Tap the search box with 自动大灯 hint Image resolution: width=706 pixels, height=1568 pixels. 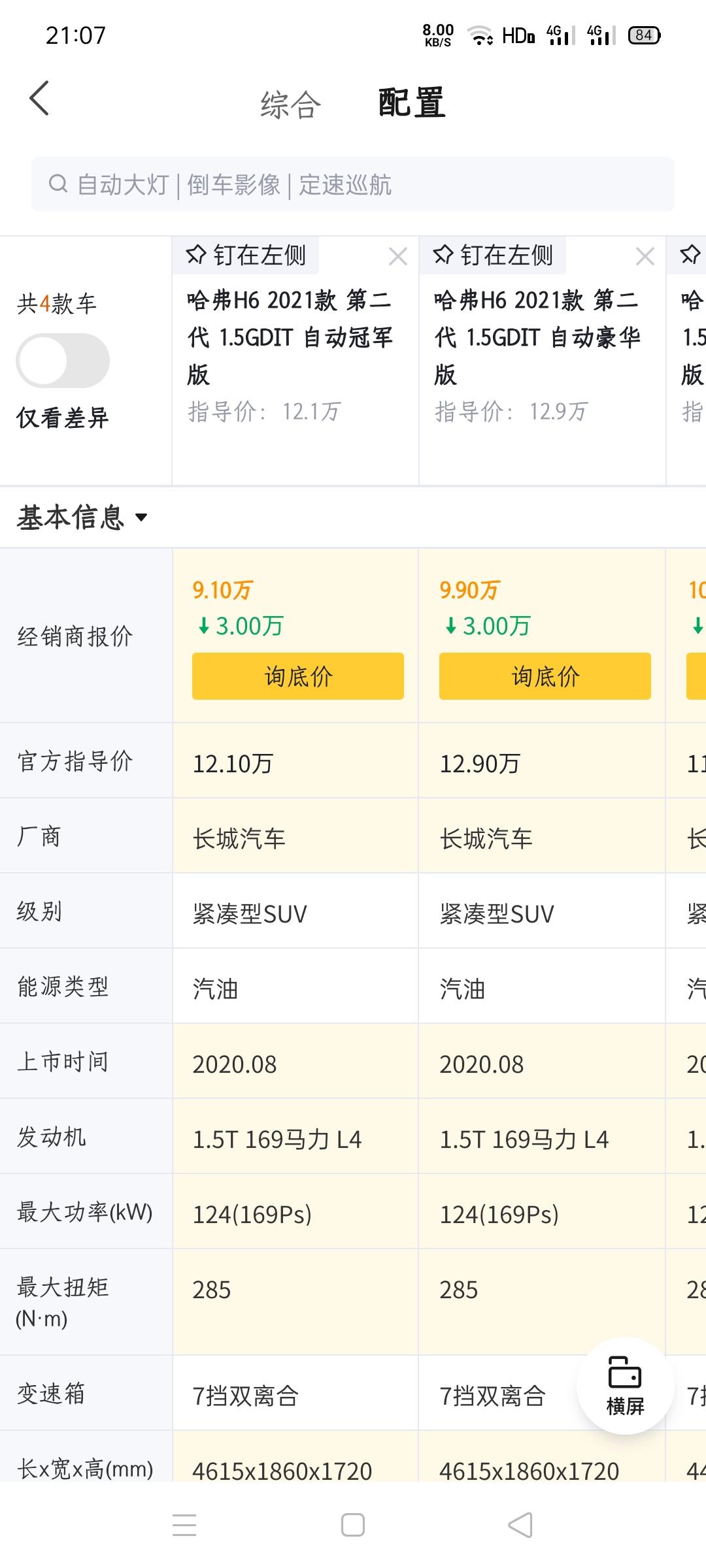click(x=353, y=184)
